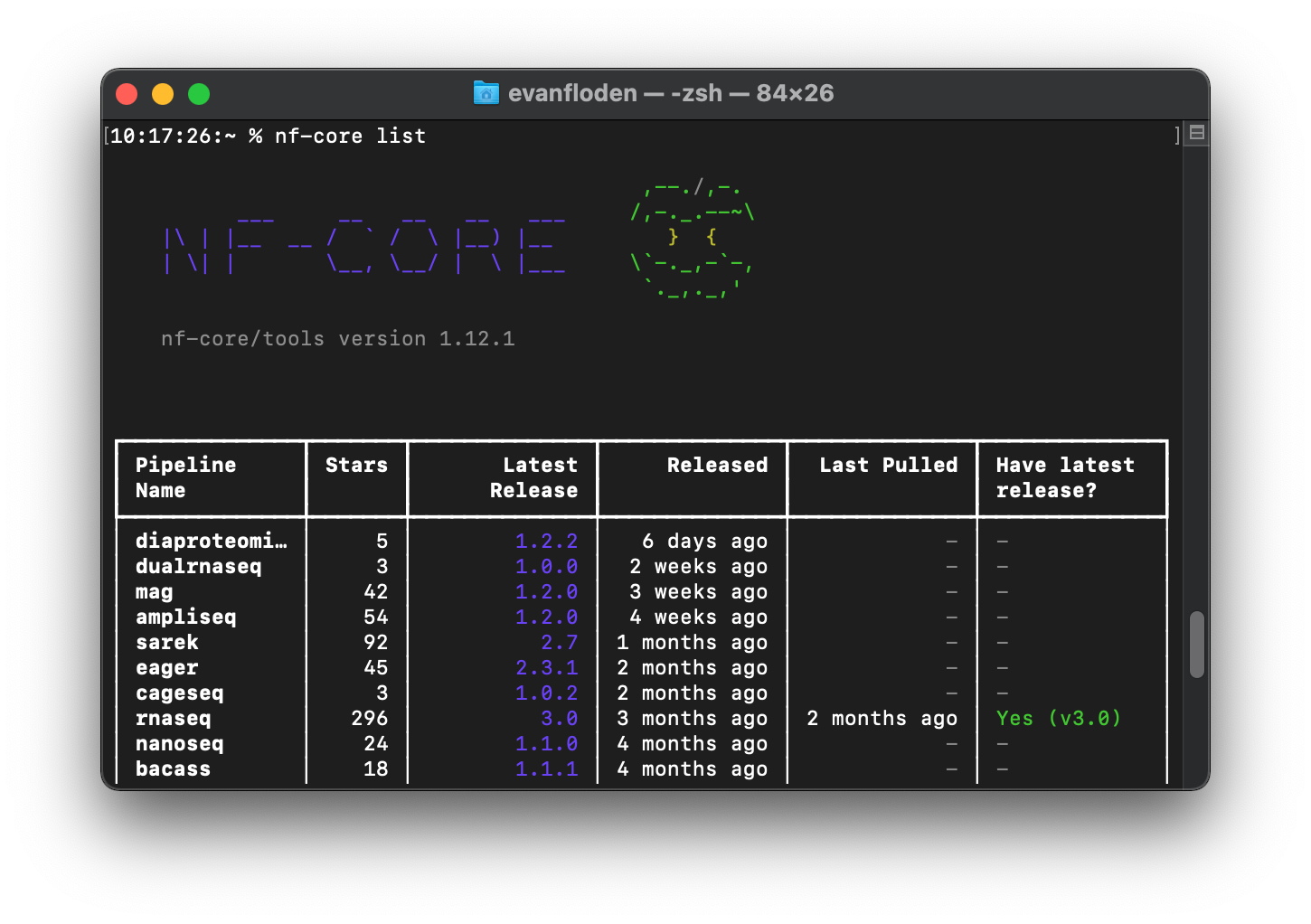Click the nf-core/tools version 1.12.1 text
This screenshot has width=1311, height=924.
337,338
